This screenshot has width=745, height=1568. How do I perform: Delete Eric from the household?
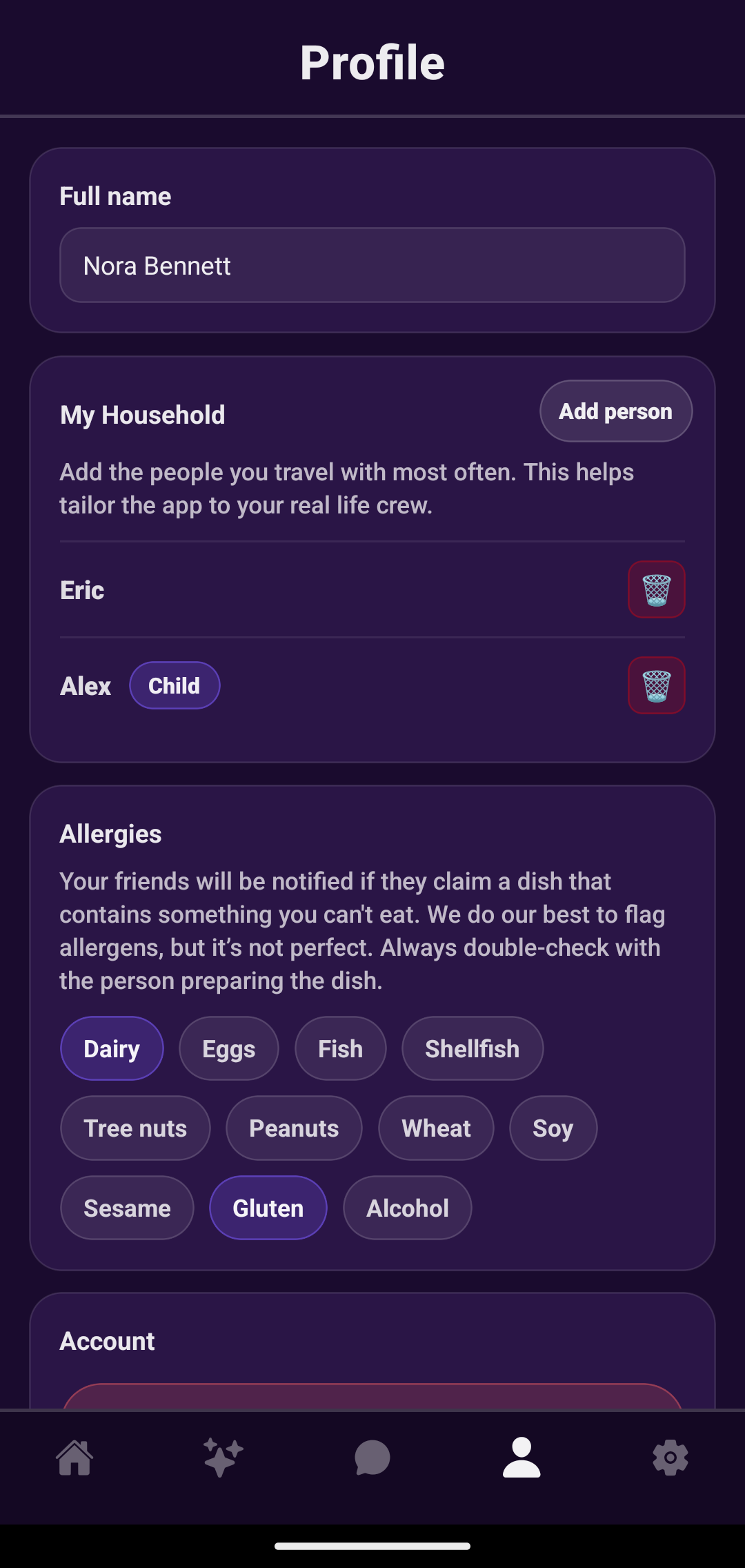coord(656,589)
